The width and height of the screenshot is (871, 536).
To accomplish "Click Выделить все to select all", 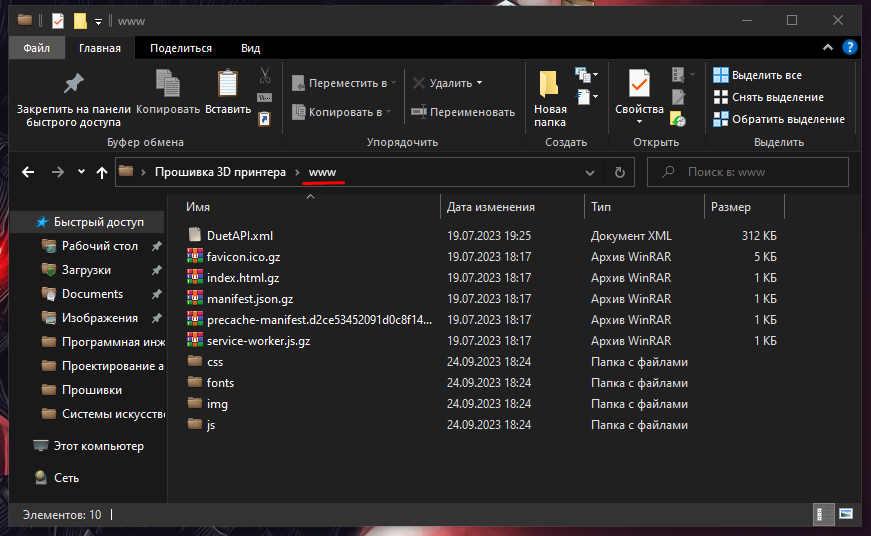I will tap(757, 75).
